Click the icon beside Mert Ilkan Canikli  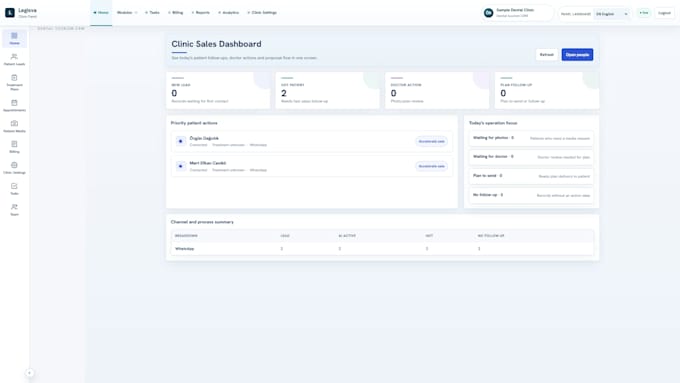click(181, 166)
